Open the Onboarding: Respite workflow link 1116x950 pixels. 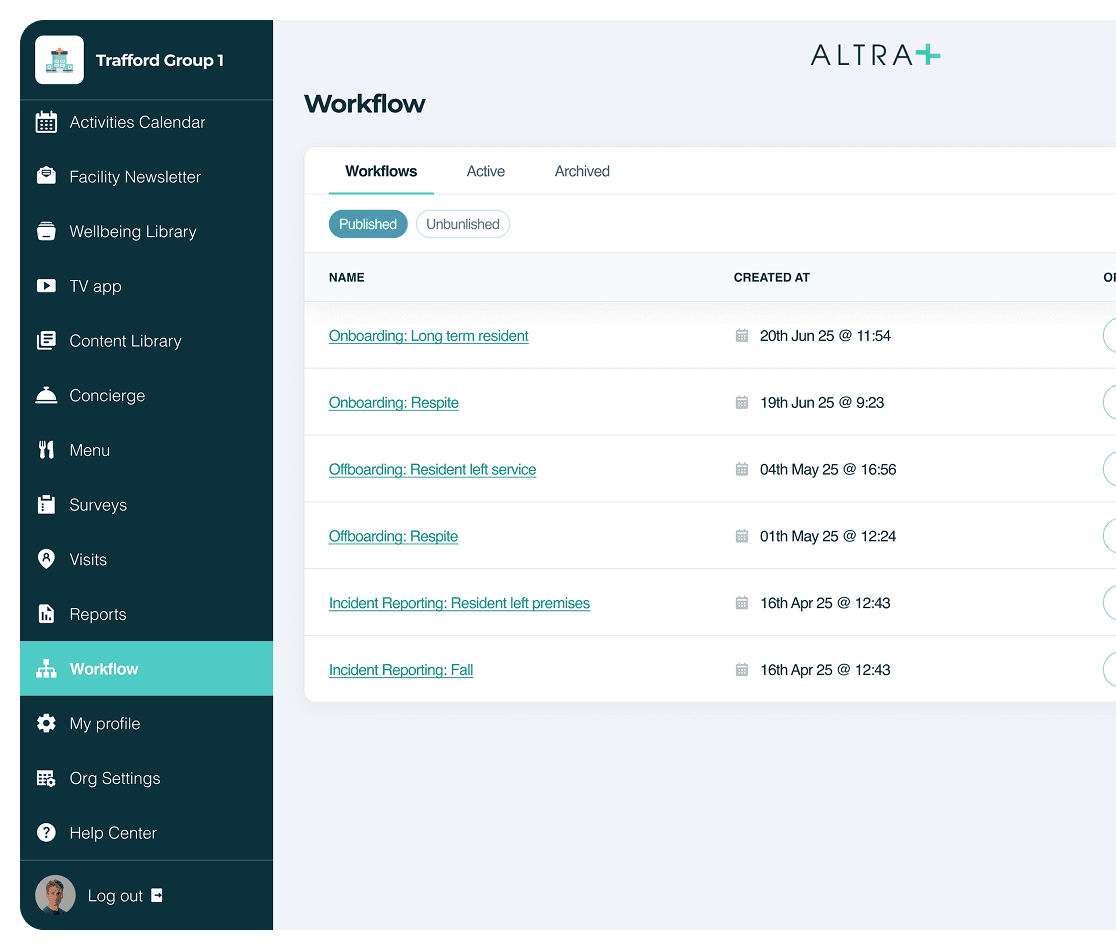tap(393, 402)
